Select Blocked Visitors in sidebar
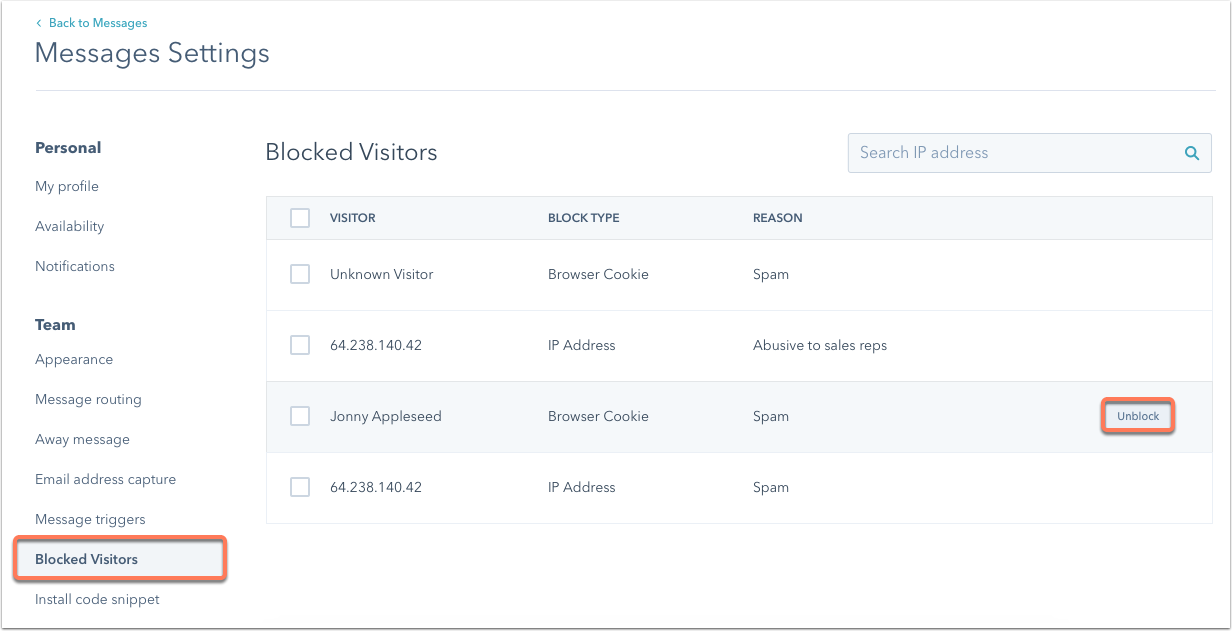 coord(120,559)
